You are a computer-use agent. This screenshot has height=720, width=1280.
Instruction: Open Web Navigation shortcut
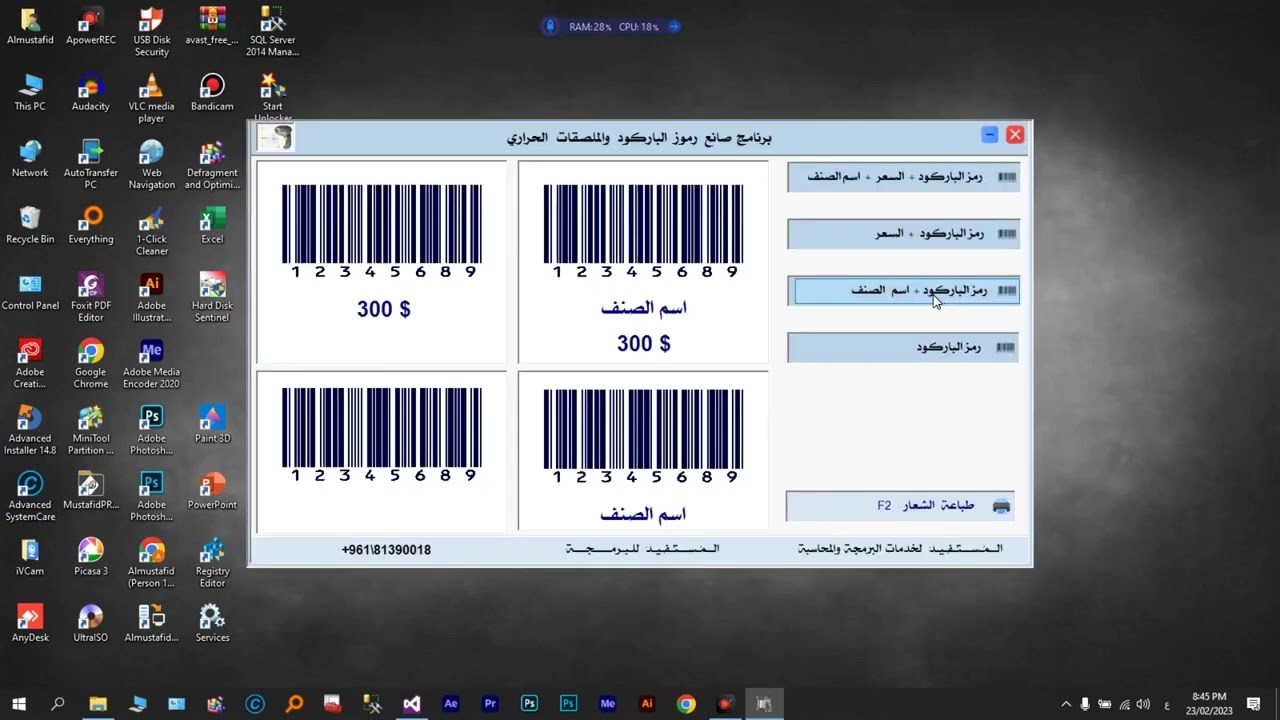152,164
